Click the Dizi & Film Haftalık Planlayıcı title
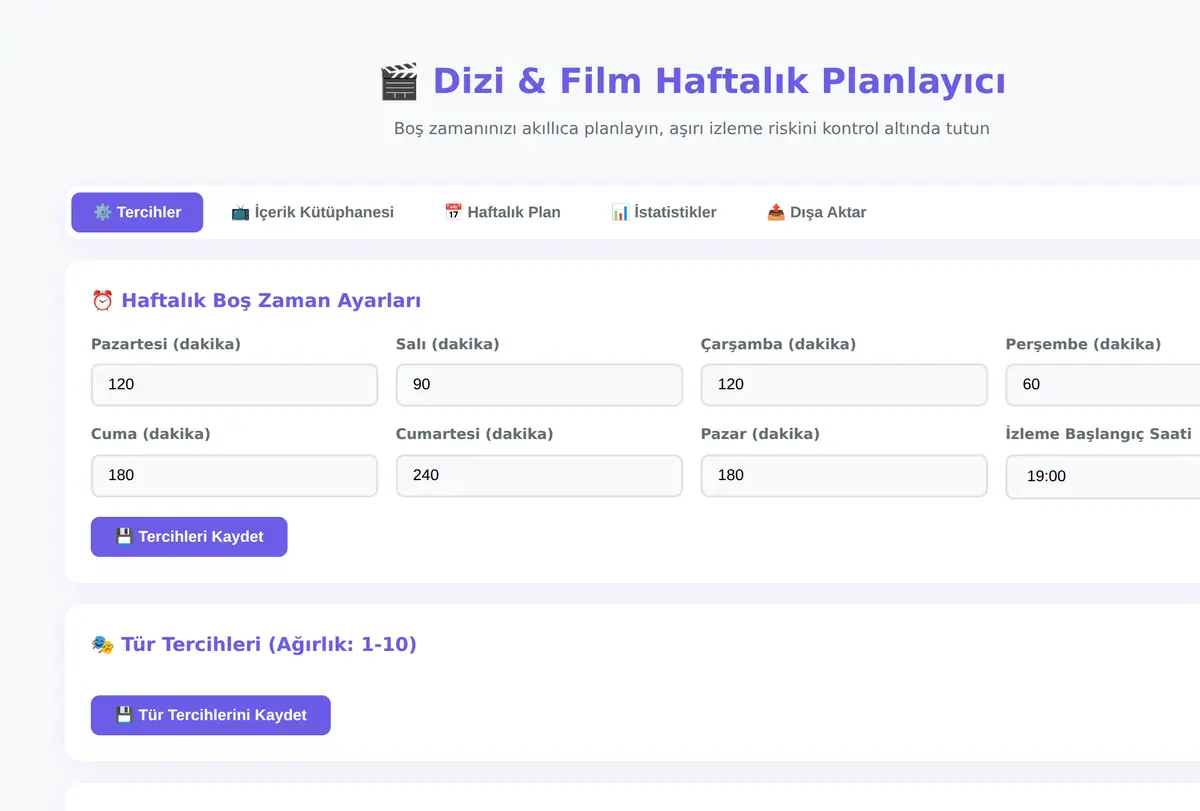Viewport: 1200px width, 811px height. (x=693, y=81)
